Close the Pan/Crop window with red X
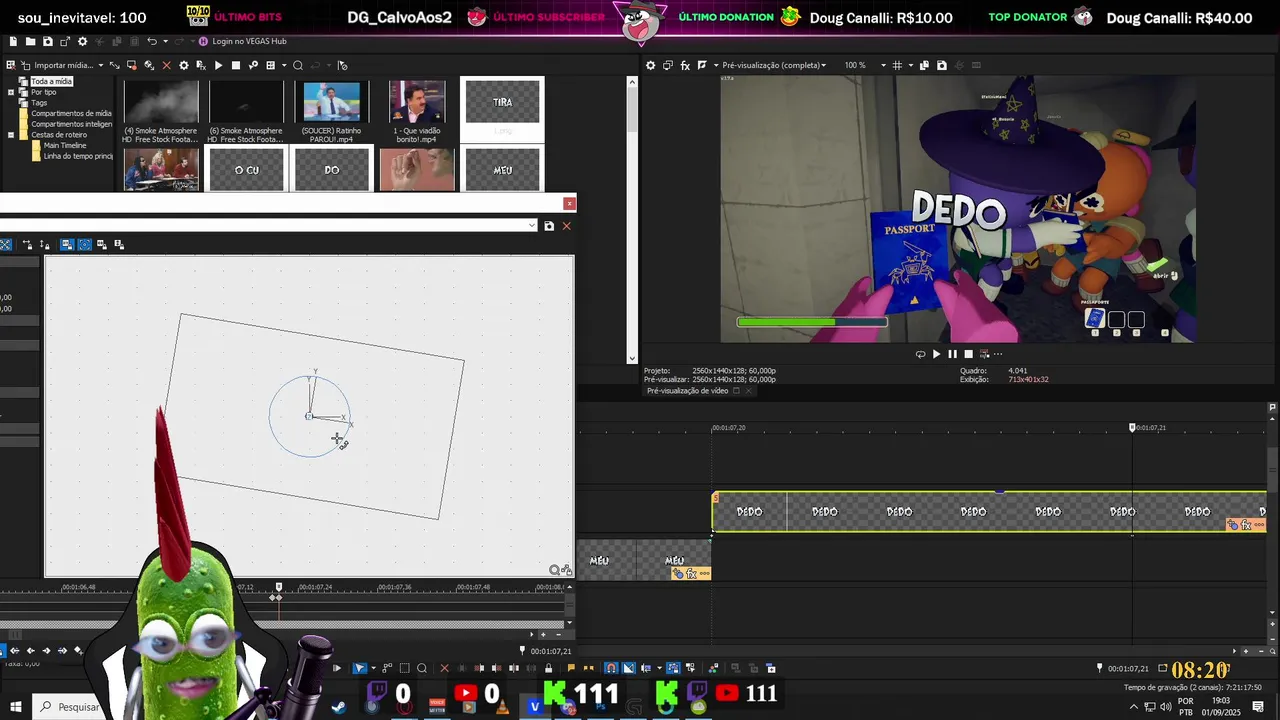The image size is (1280, 720). coord(569,203)
